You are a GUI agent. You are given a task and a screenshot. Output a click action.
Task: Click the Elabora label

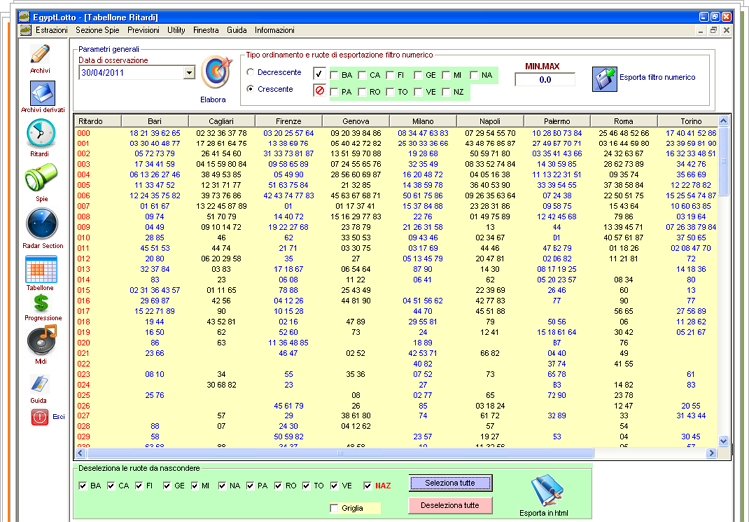213,99
